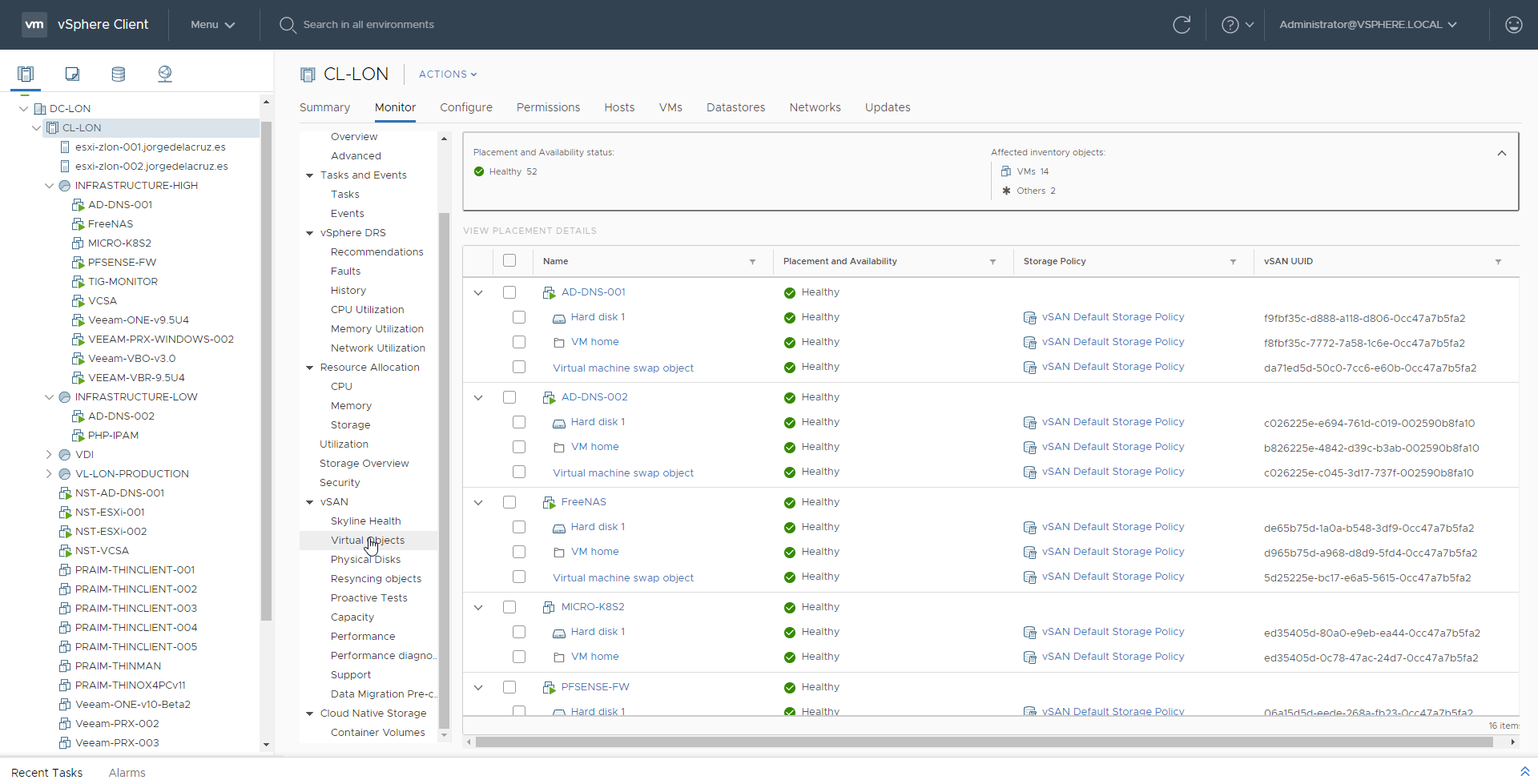This screenshot has width=1538, height=784.
Task: Click the Monitor menu vertical scrollbar
Action: tap(444, 471)
